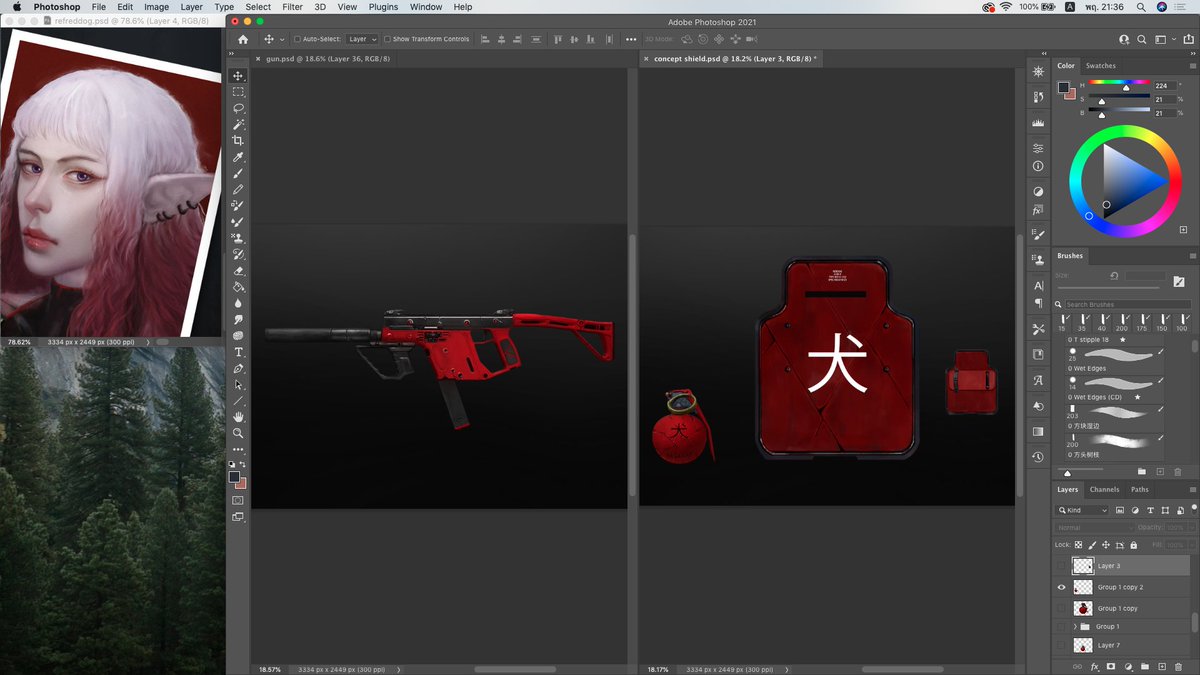Hide the Group 1 copy 2 layer
The width and height of the screenshot is (1200, 675).
[x=1061, y=587]
